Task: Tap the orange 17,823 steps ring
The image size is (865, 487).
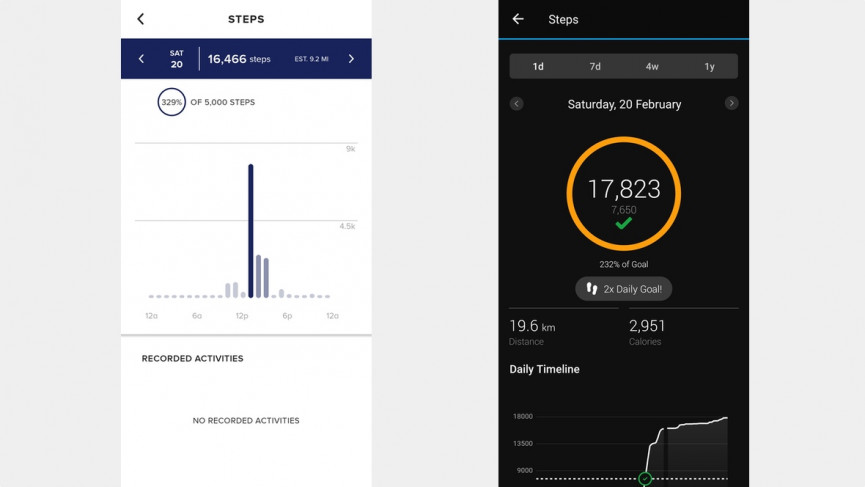Action: [x=623, y=192]
